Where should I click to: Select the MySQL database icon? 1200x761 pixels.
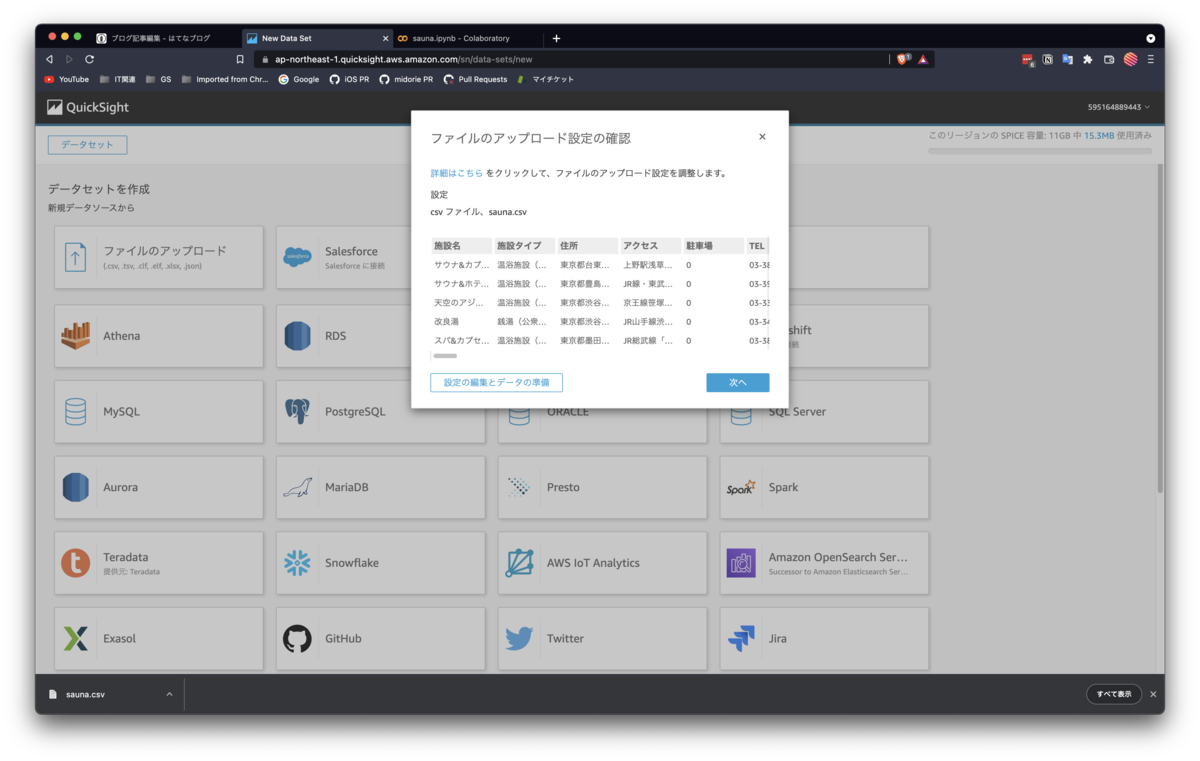coord(75,411)
